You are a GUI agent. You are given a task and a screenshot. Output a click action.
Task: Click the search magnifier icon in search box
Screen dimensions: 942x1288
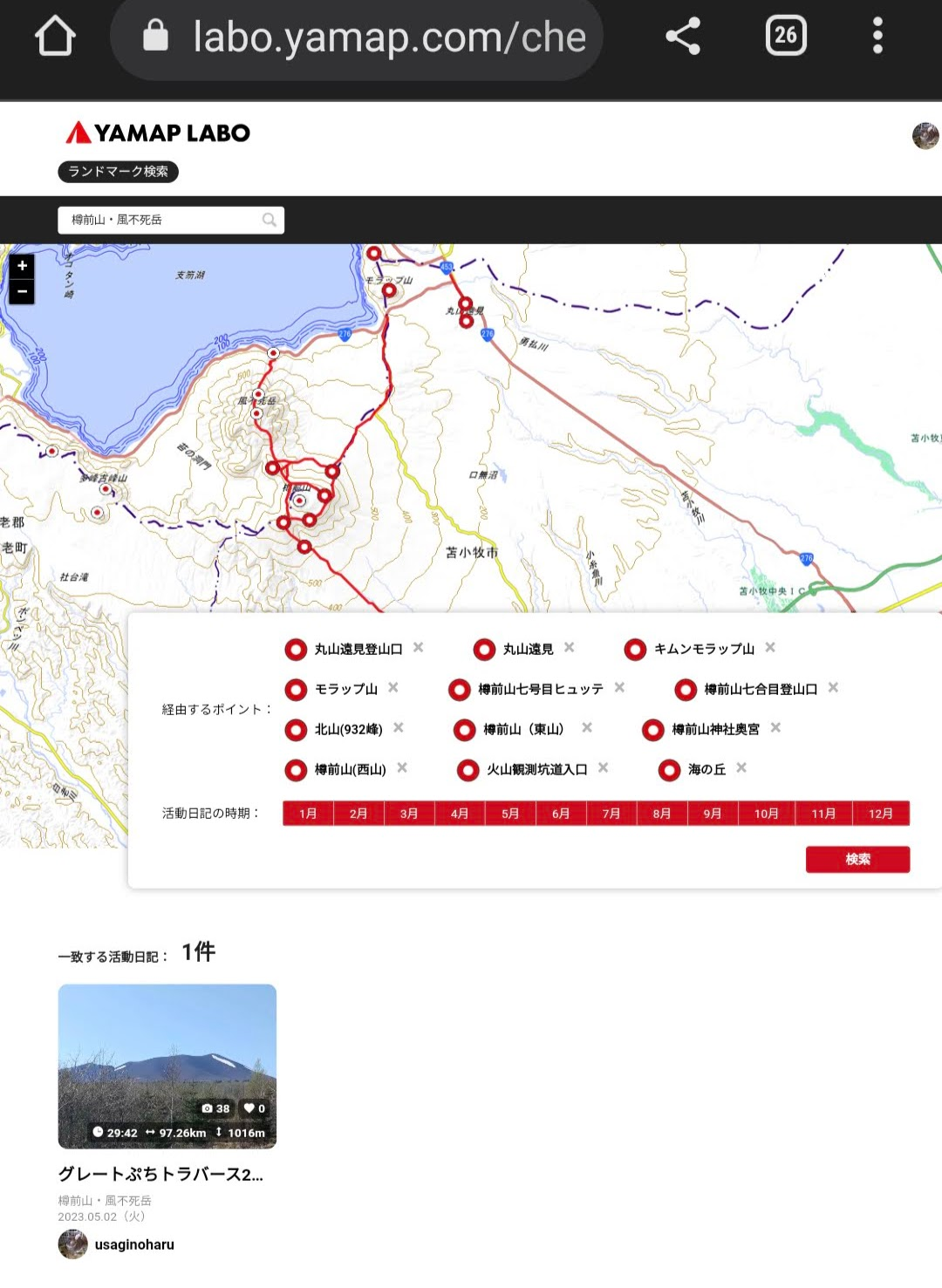[x=270, y=220]
